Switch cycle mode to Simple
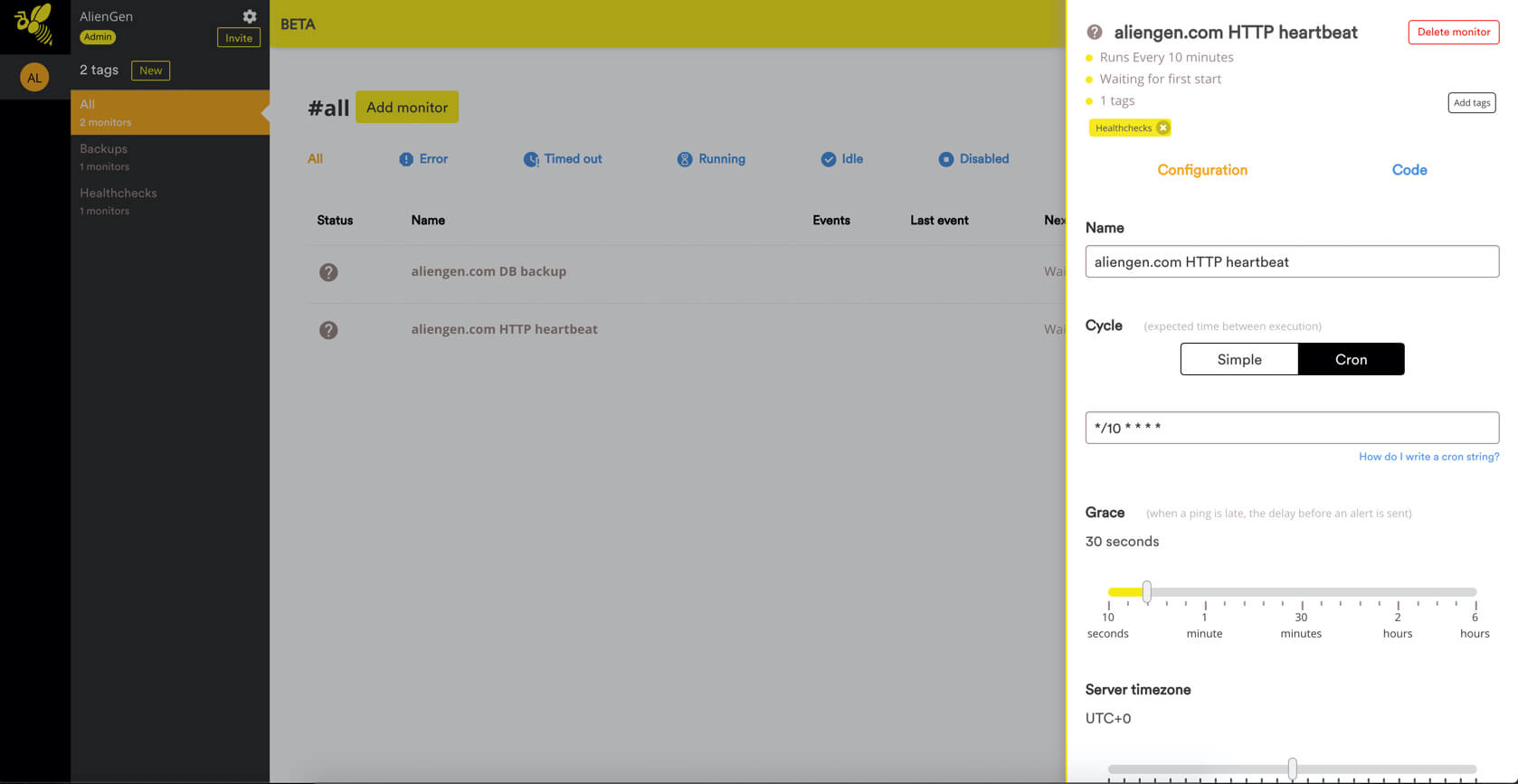The image size is (1518, 784). 1238,359
